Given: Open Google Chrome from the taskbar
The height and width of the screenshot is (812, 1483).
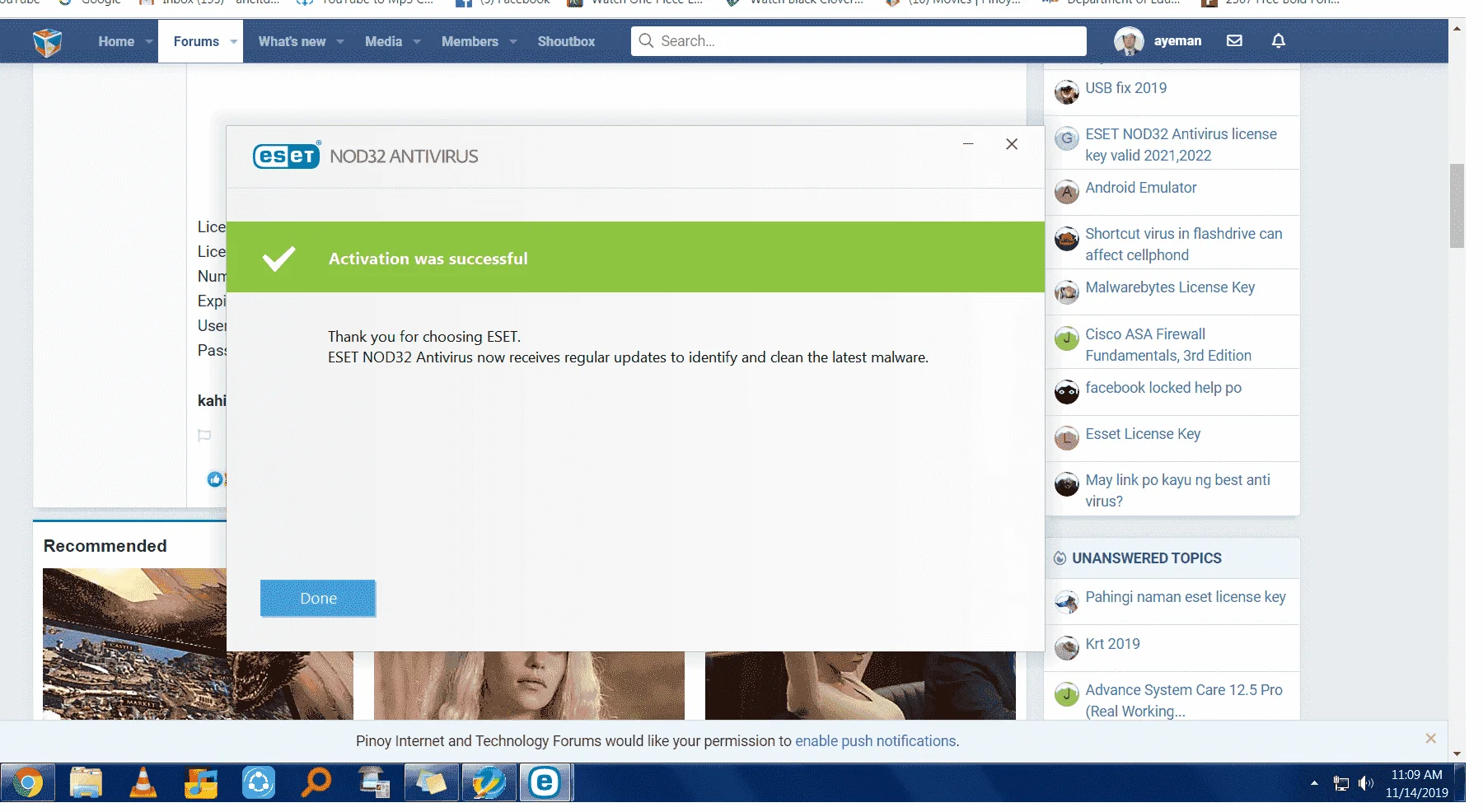Looking at the screenshot, I should [x=28, y=782].
